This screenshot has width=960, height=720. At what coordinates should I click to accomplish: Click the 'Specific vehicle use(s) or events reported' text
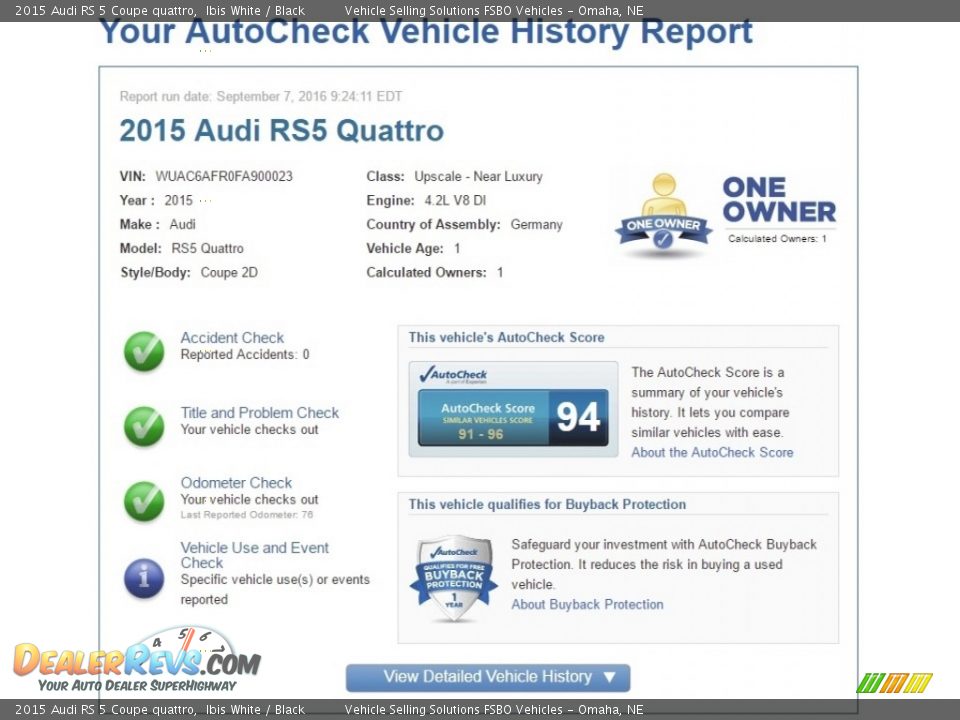pyautogui.click(x=275, y=590)
